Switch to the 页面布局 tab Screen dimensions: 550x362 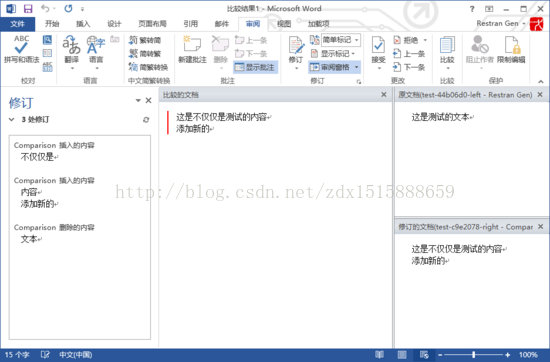point(152,24)
